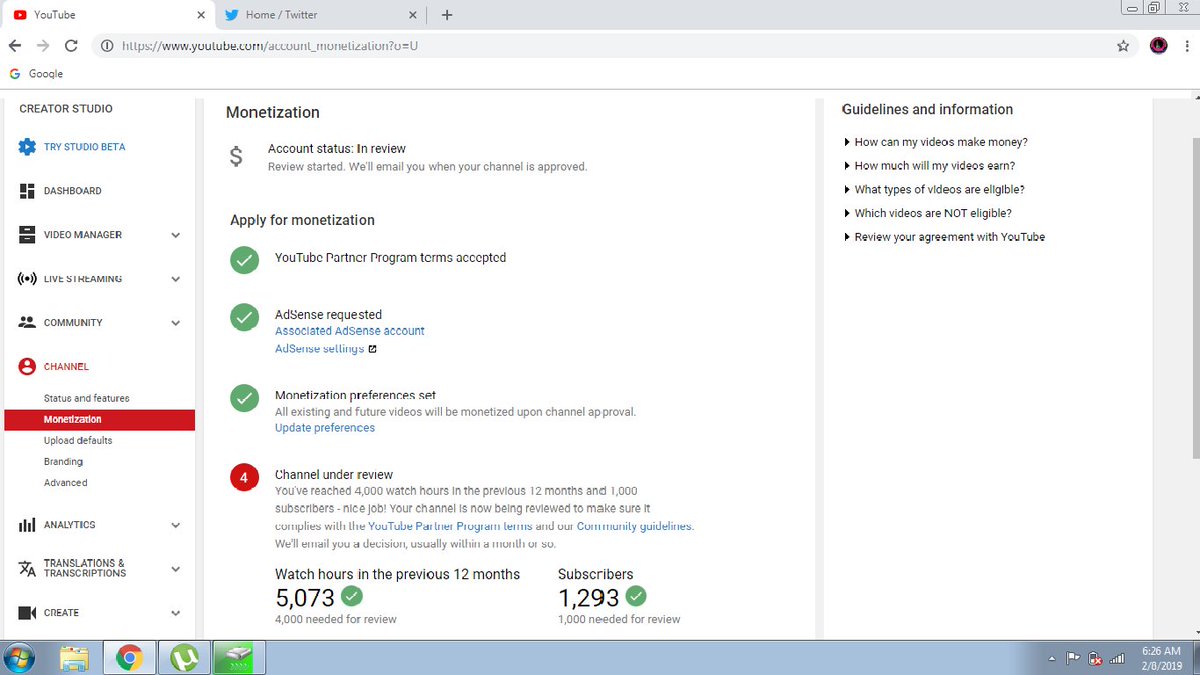The image size is (1200, 675).
Task: Expand Translations & Transcriptions section
Action: (x=175, y=569)
